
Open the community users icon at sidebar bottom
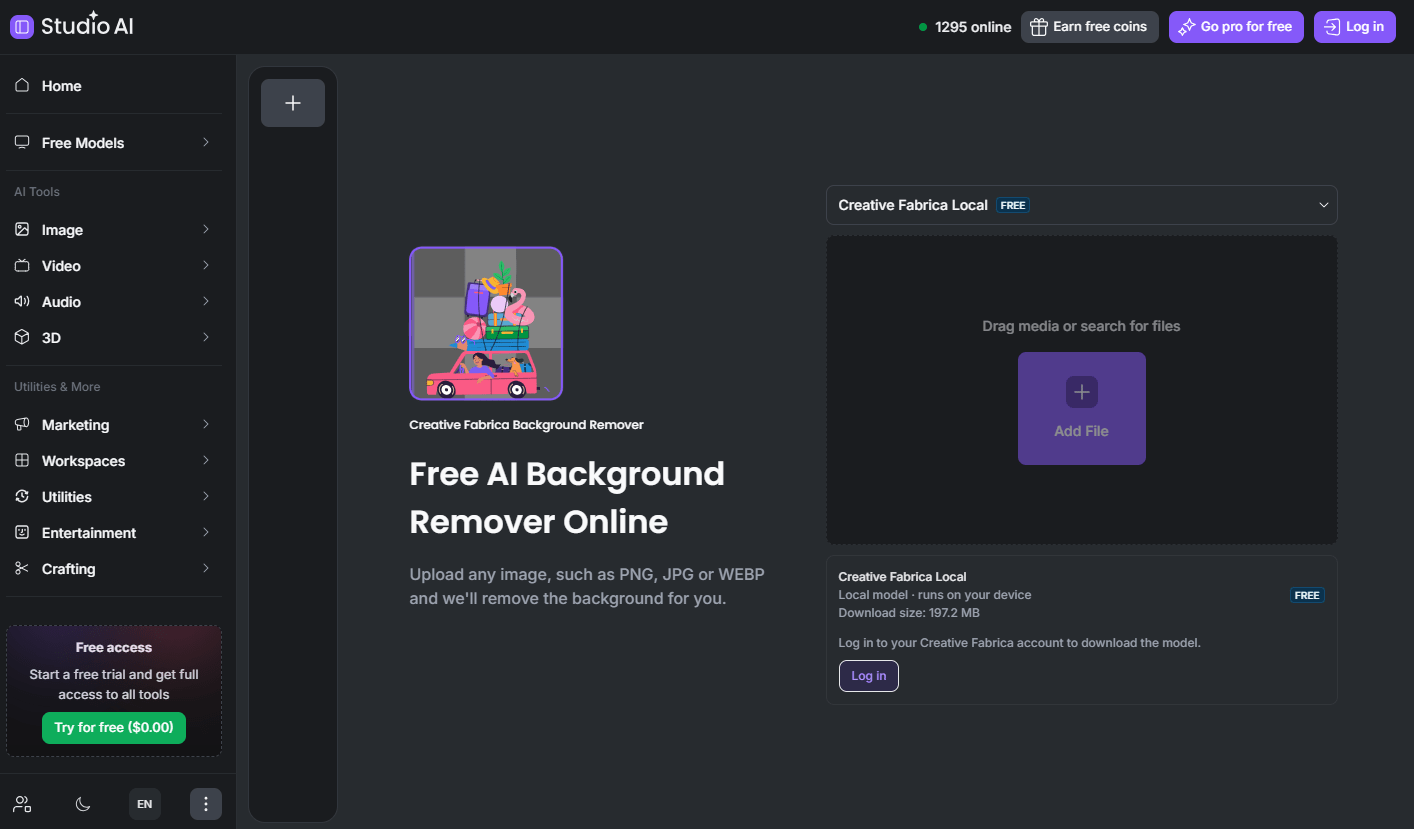[22, 804]
